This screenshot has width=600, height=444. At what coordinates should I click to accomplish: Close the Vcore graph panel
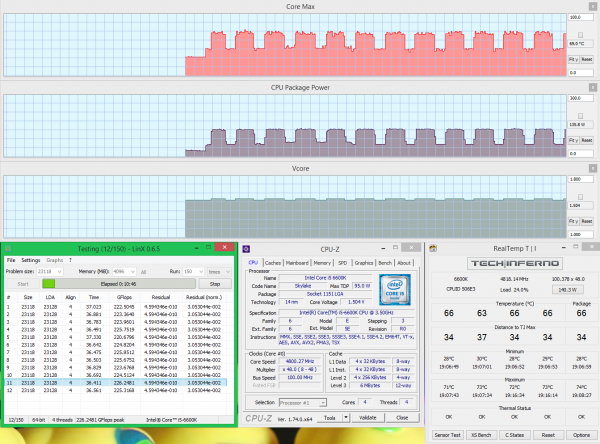pos(592,168)
